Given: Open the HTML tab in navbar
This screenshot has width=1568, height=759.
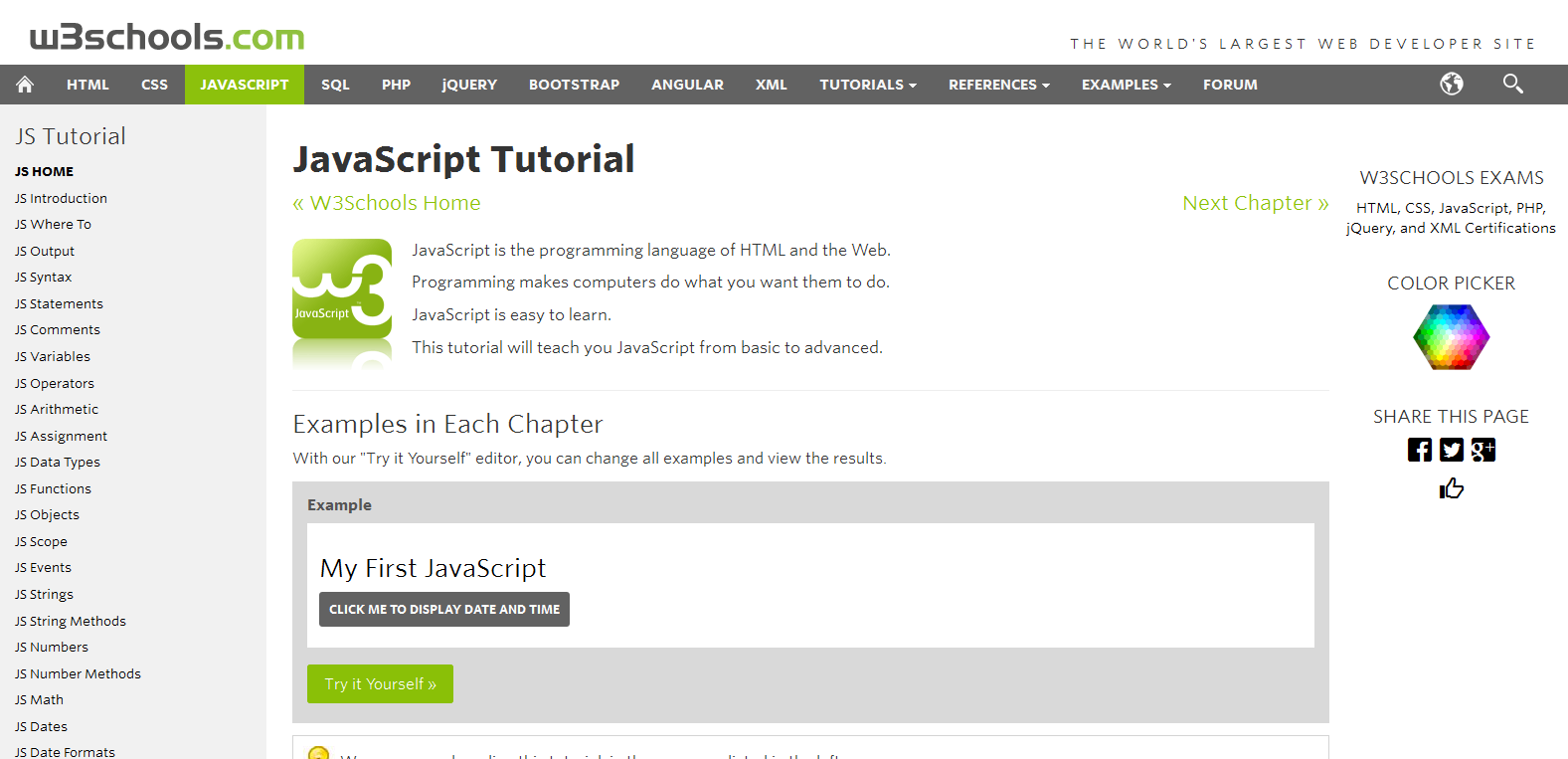Looking at the screenshot, I should [87, 85].
